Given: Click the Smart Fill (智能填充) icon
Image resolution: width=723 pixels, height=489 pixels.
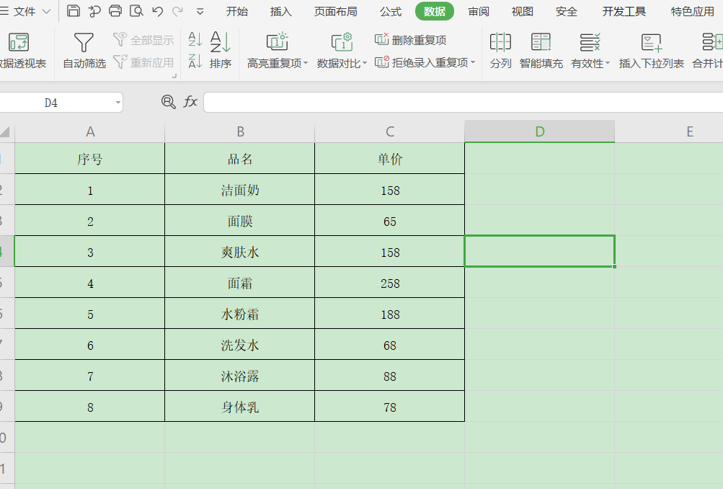Looking at the screenshot, I should [540, 42].
